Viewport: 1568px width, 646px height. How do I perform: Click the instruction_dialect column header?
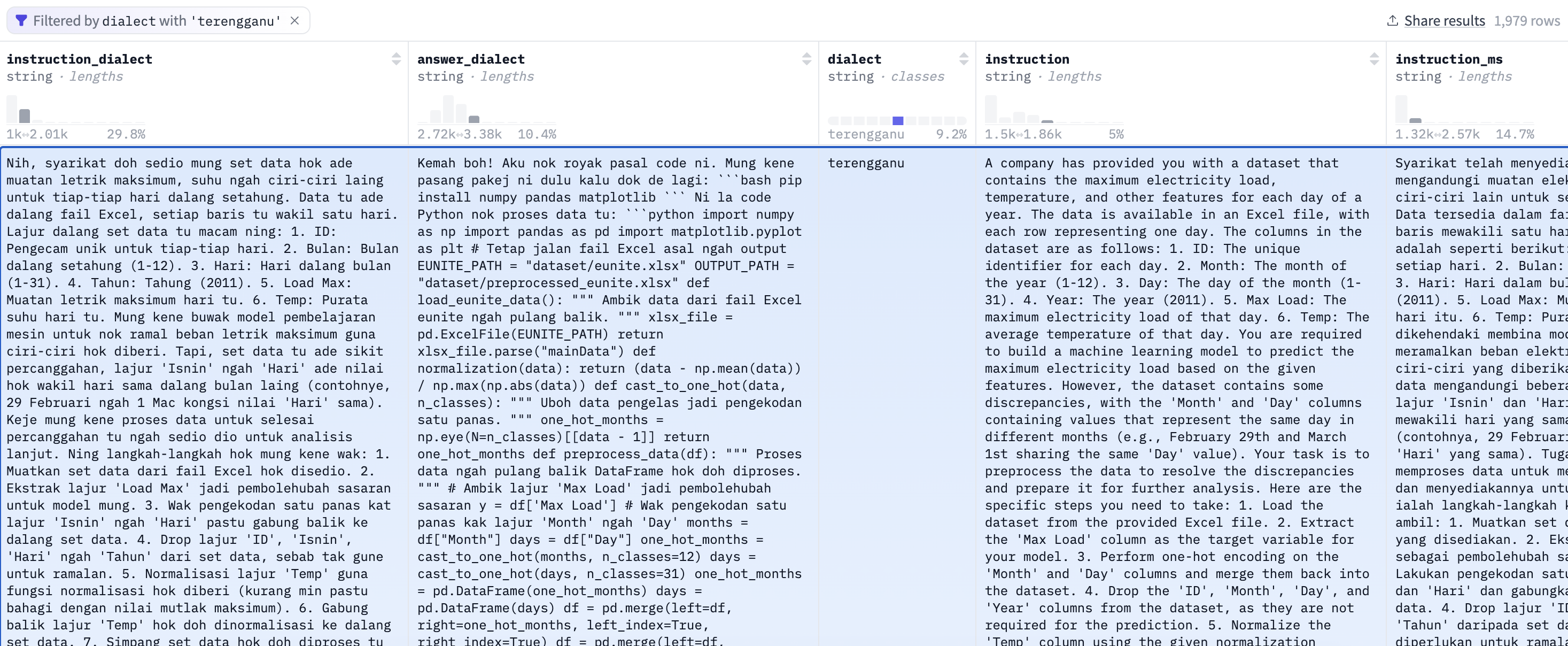point(79,59)
